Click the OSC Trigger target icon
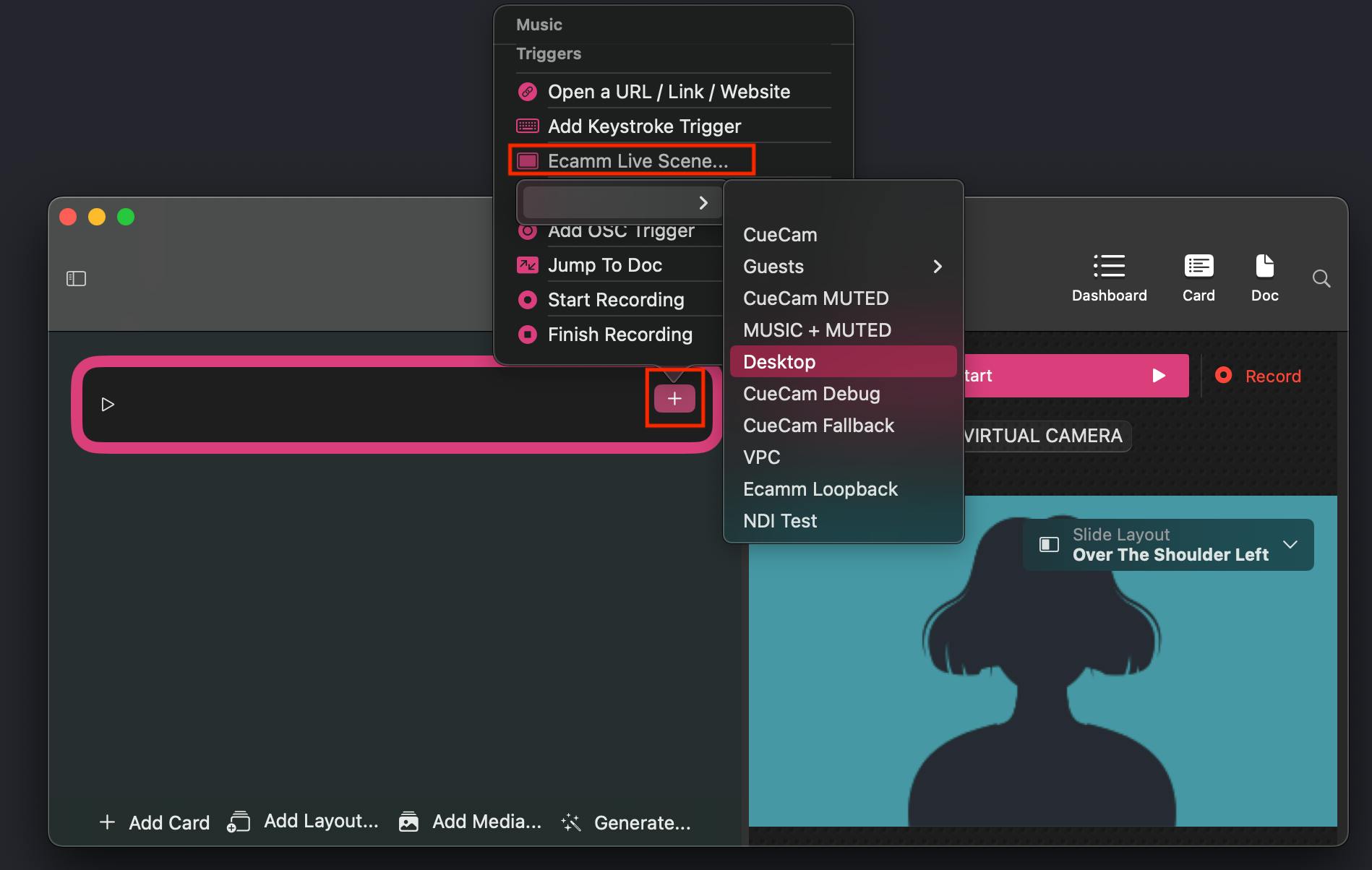The height and width of the screenshot is (870, 1372). pyautogui.click(x=528, y=231)
